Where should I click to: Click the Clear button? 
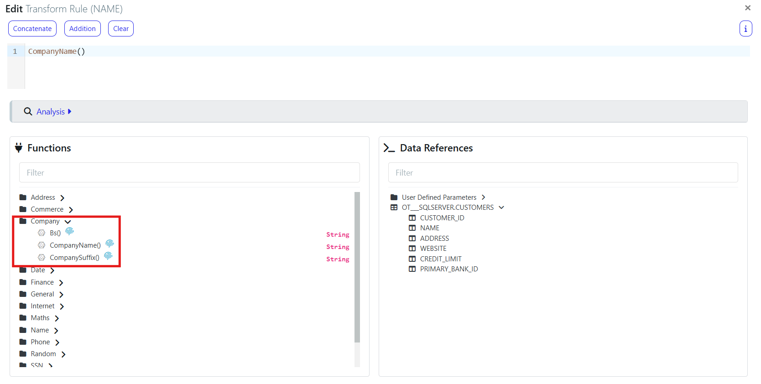pyautogui.click(x=121, y=29)
